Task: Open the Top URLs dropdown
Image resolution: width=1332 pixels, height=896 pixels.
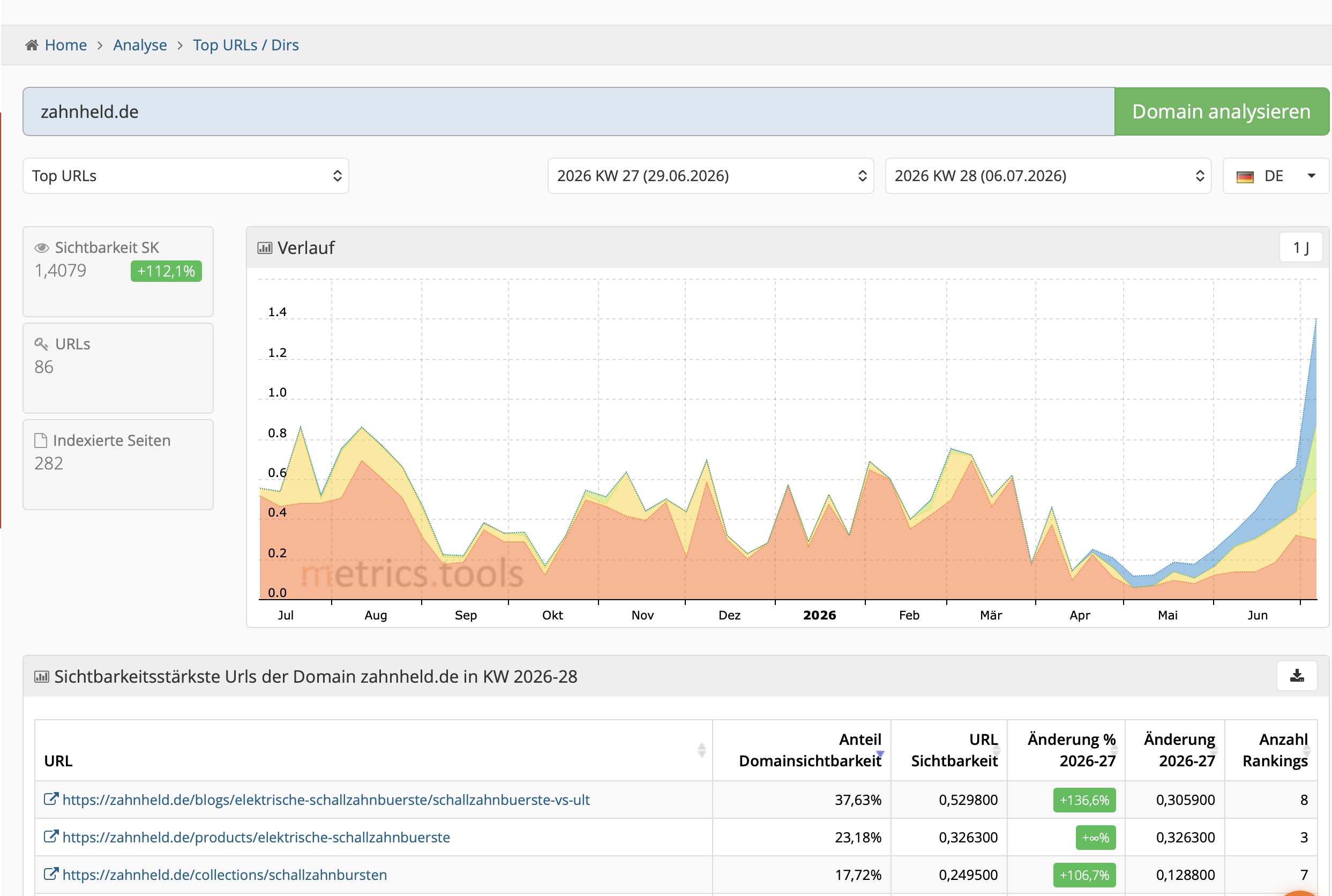Action: [185, 175]
